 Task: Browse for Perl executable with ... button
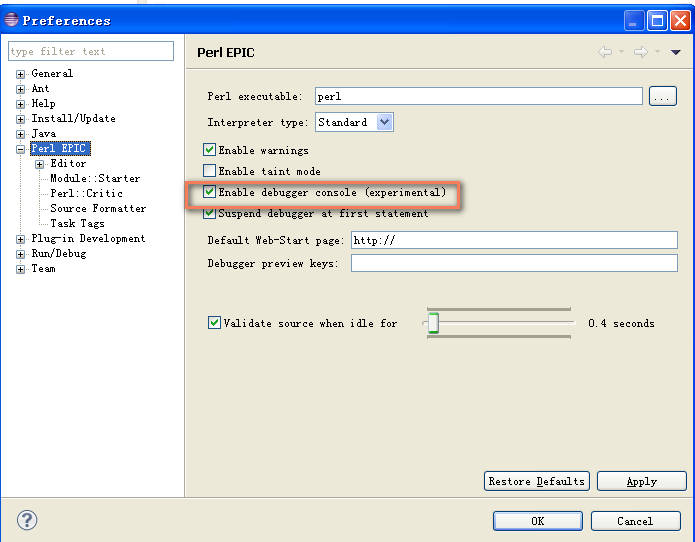pos(662,96)
